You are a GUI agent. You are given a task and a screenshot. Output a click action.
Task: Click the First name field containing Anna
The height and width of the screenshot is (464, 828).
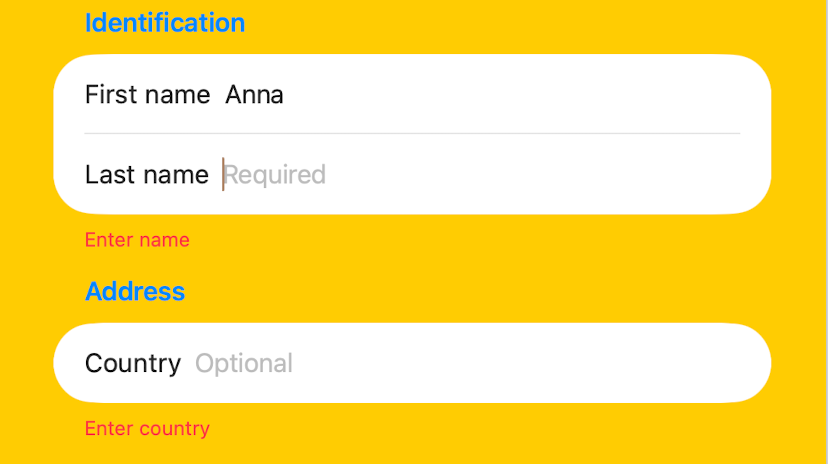tap(412, 94)
